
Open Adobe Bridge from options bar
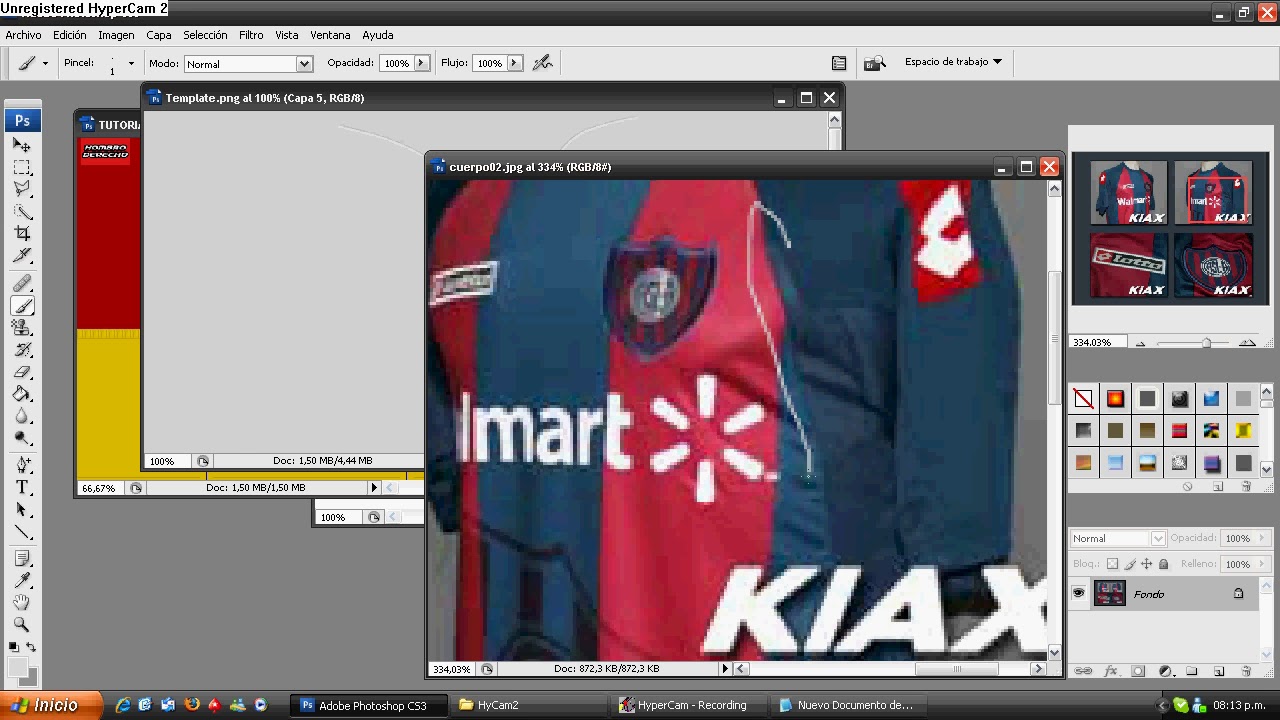875,63
